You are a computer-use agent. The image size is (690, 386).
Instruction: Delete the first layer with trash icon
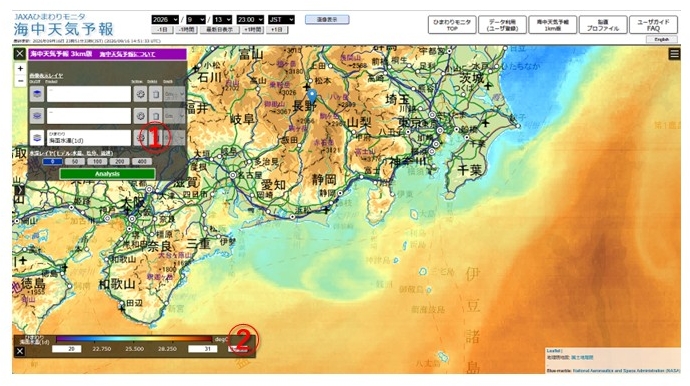pos(155,94)
